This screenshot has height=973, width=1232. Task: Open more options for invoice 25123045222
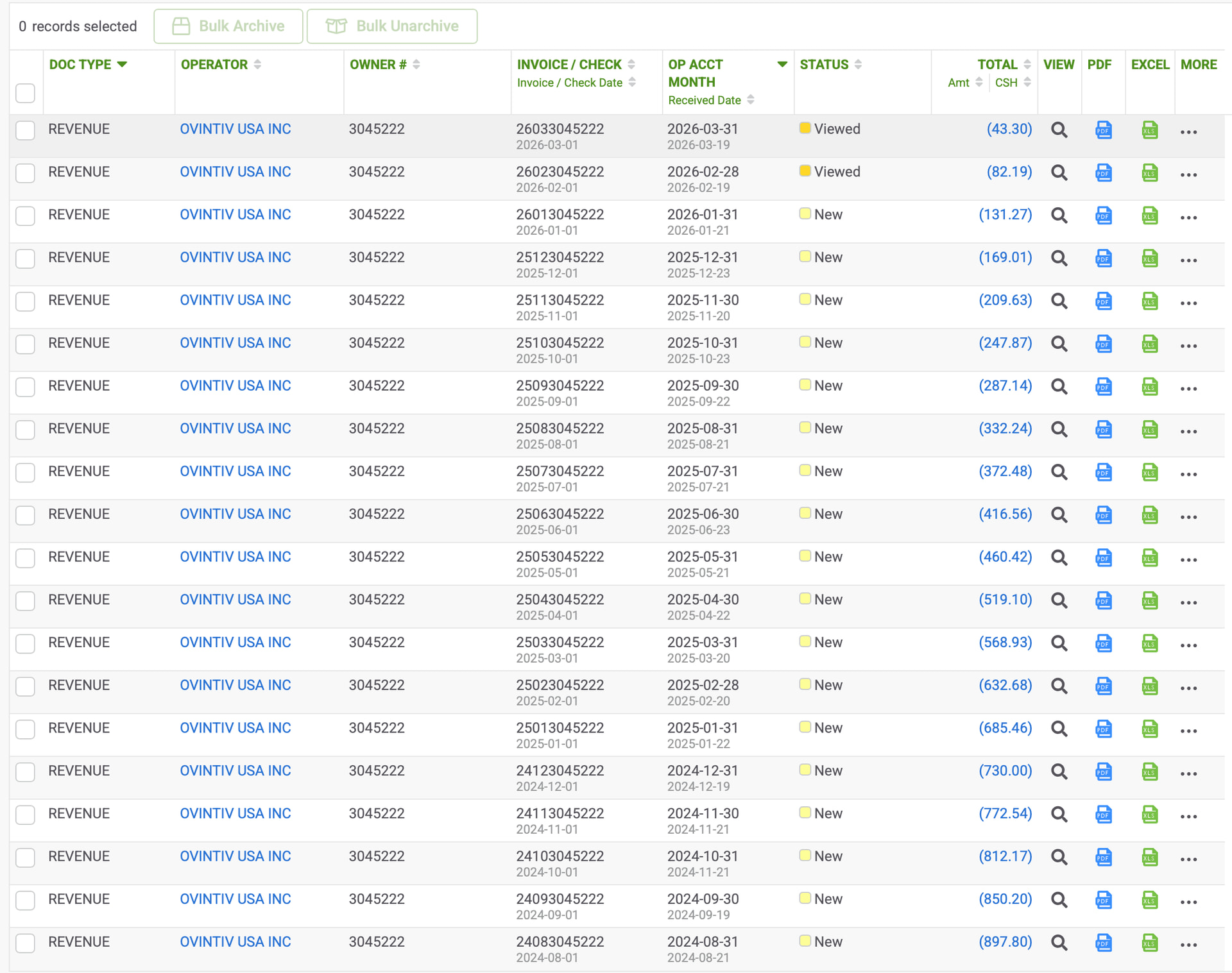[x=1188, y=260]
